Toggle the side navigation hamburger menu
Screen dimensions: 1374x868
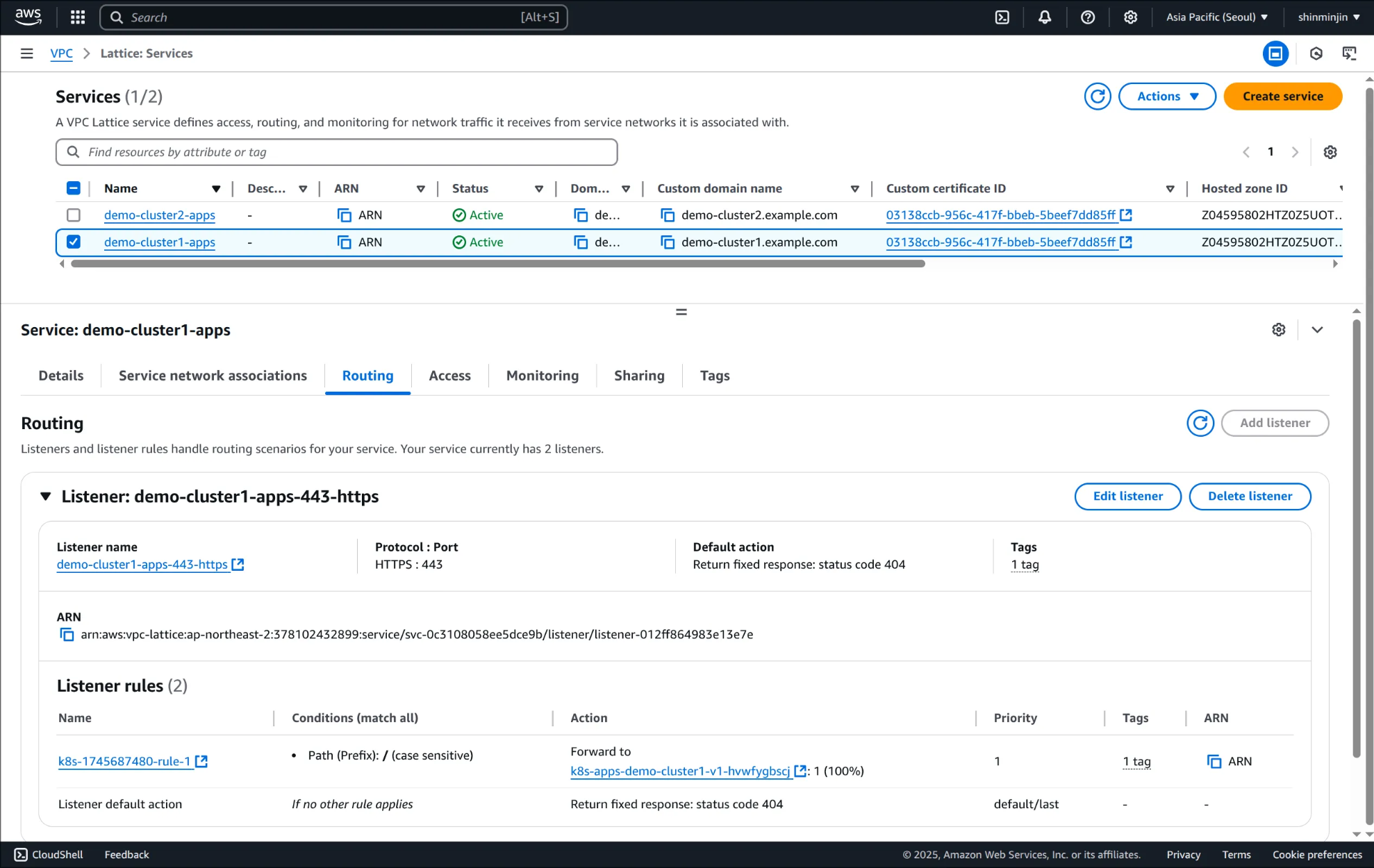(x=27, y=53)
